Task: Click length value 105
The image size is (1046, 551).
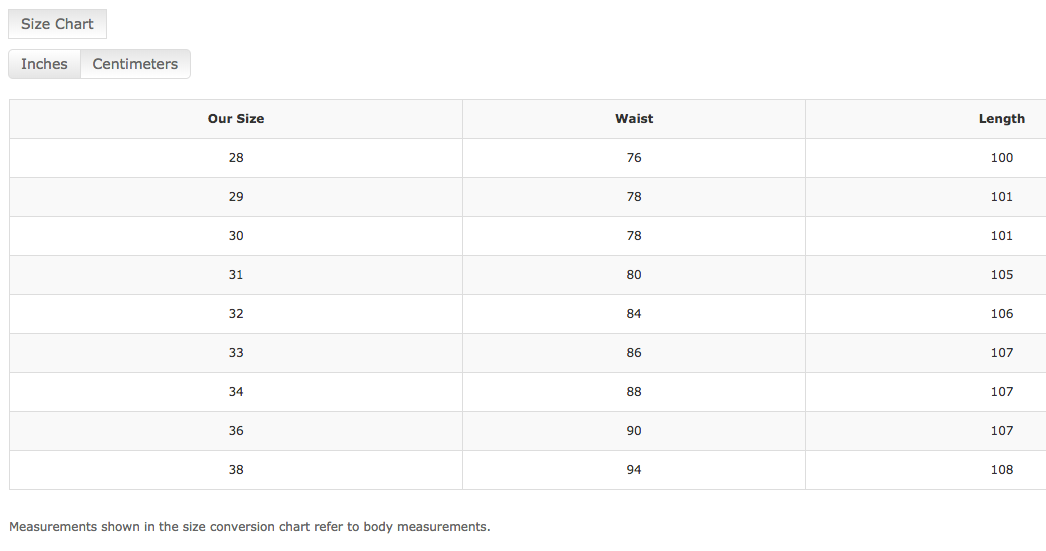Action: point(1001,275)
